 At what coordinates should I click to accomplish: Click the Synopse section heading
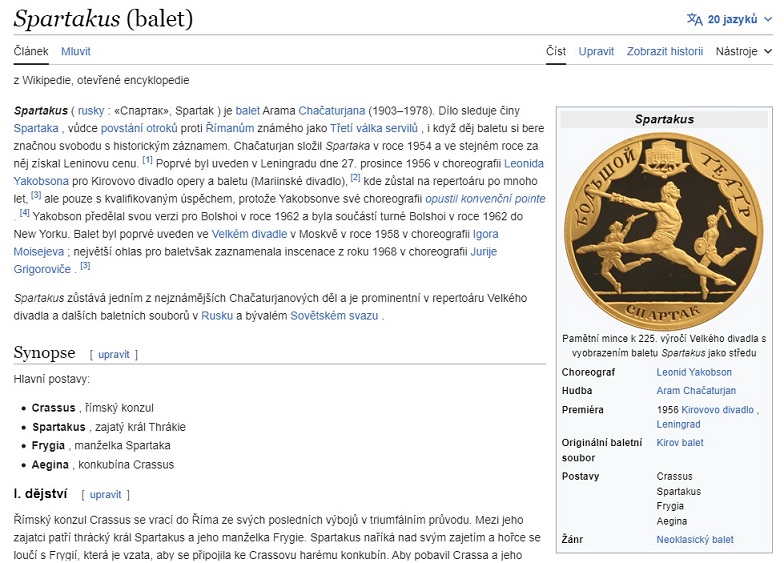click(44, 352)
